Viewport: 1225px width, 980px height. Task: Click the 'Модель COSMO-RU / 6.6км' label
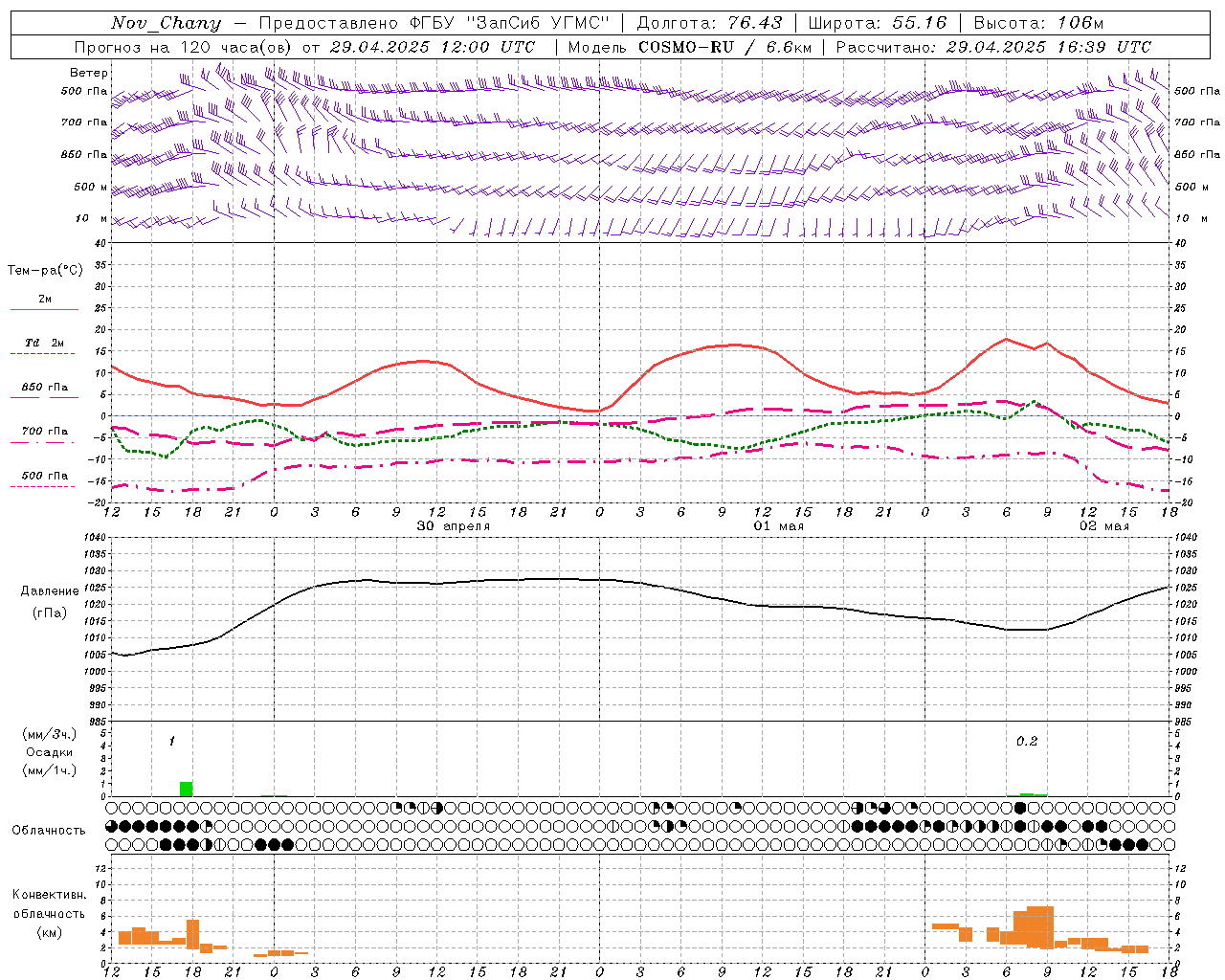click(690, 47)
